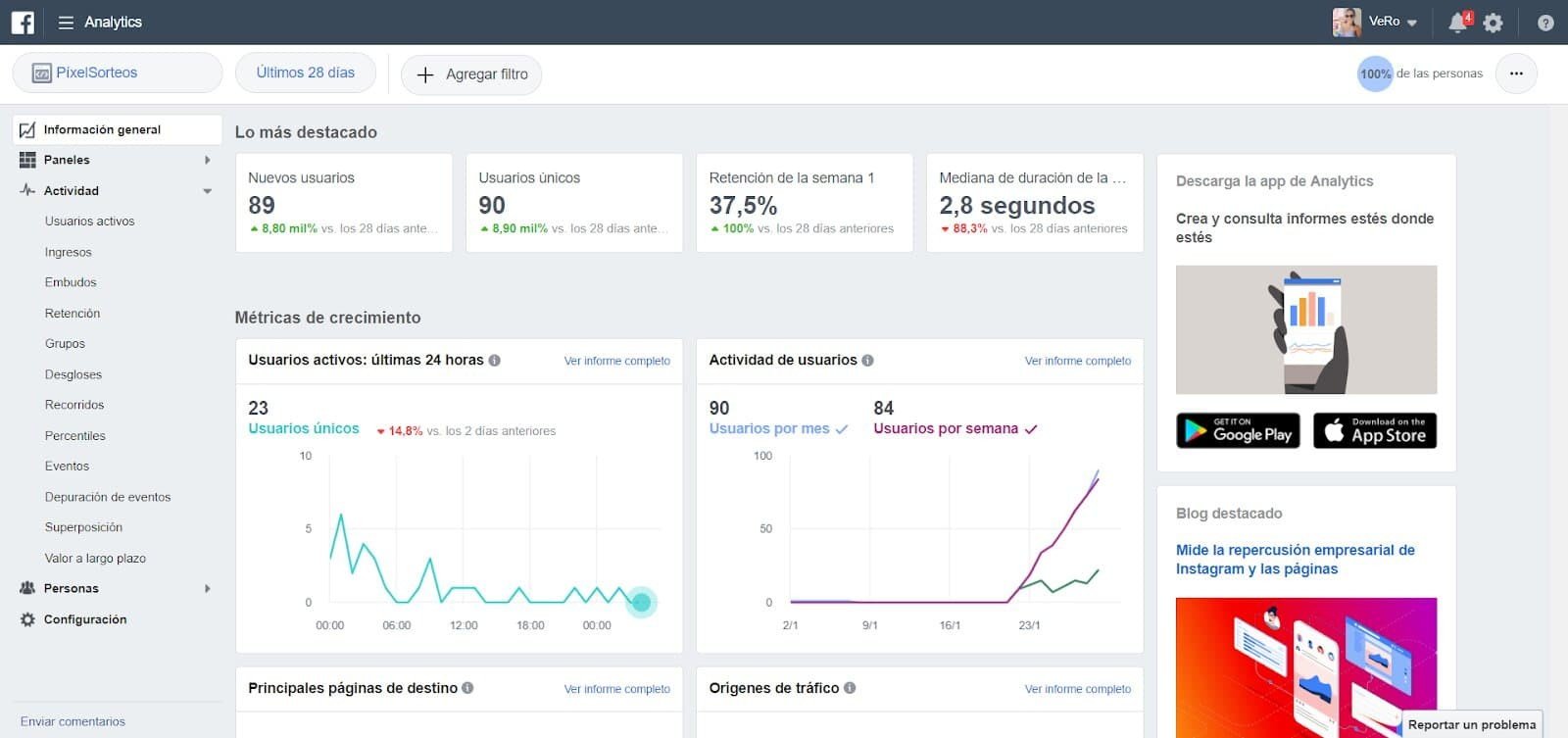1568x738 pixels.
Task: Open Percentiles in sidebar
Action: click(75, 436)
